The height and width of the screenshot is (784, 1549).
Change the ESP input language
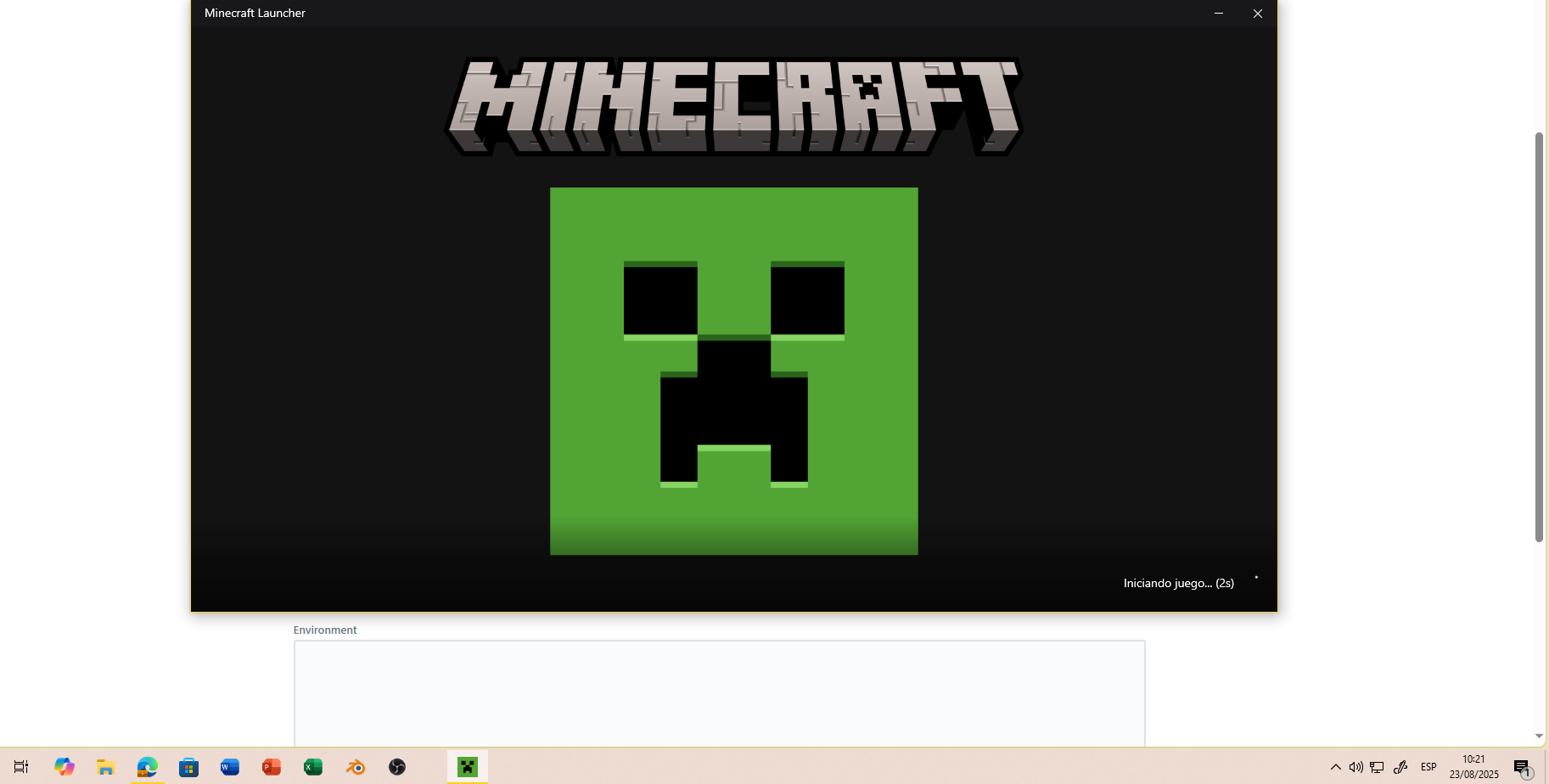pos(1428,767)
